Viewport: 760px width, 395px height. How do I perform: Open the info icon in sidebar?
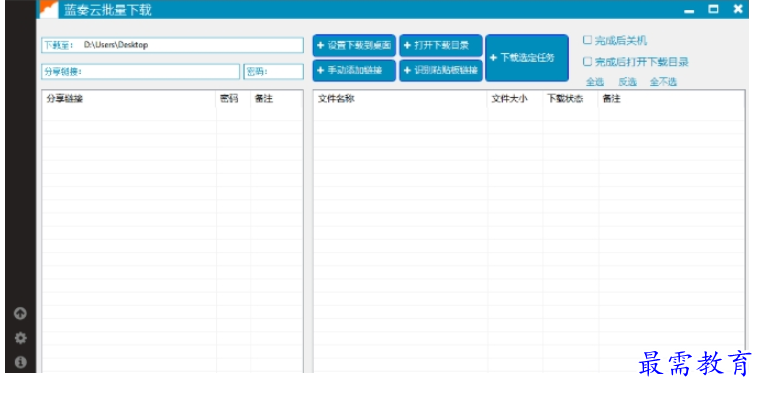click(20, 362)
